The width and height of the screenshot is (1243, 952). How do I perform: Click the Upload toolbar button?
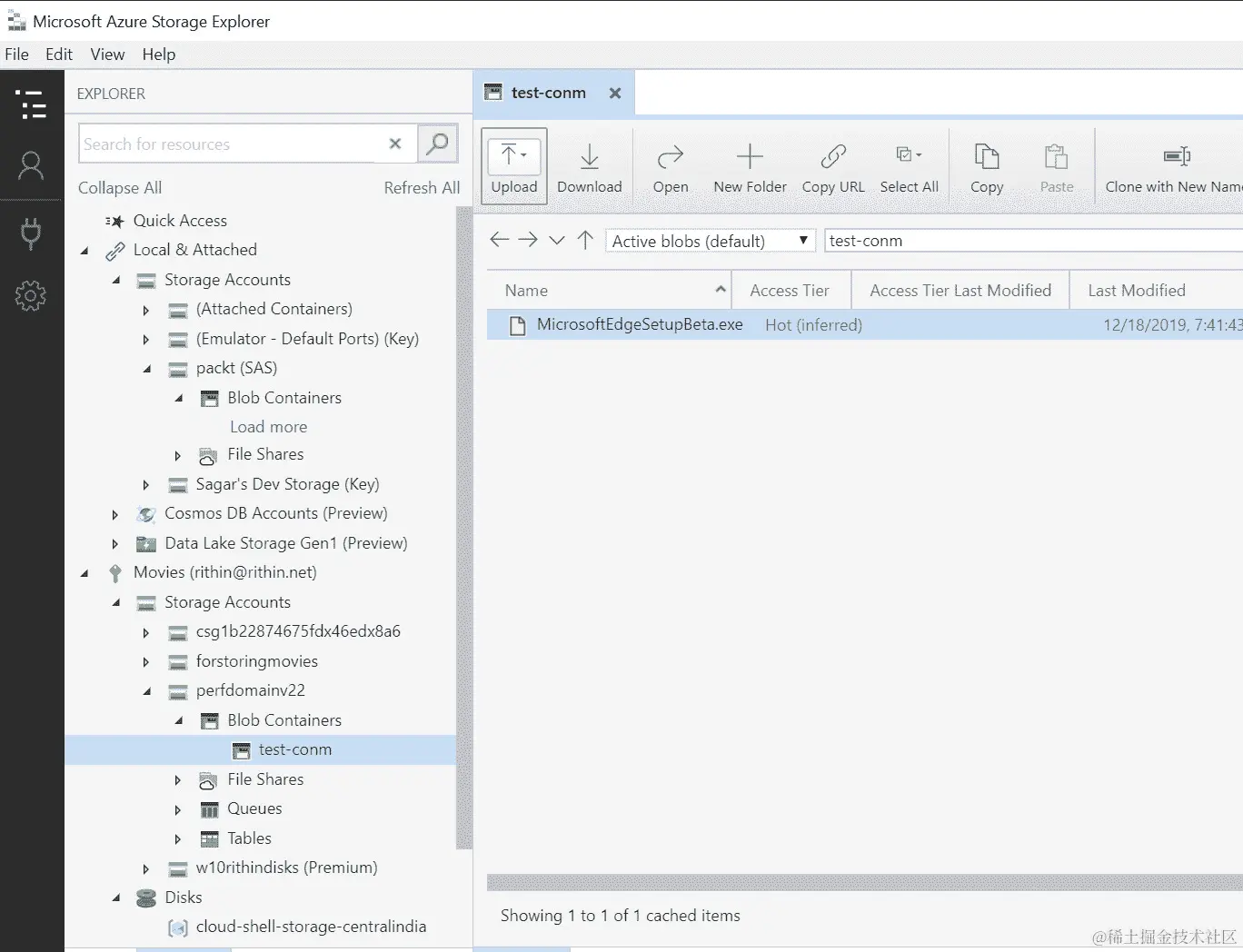pyautogui.click(x=514, y=167)
